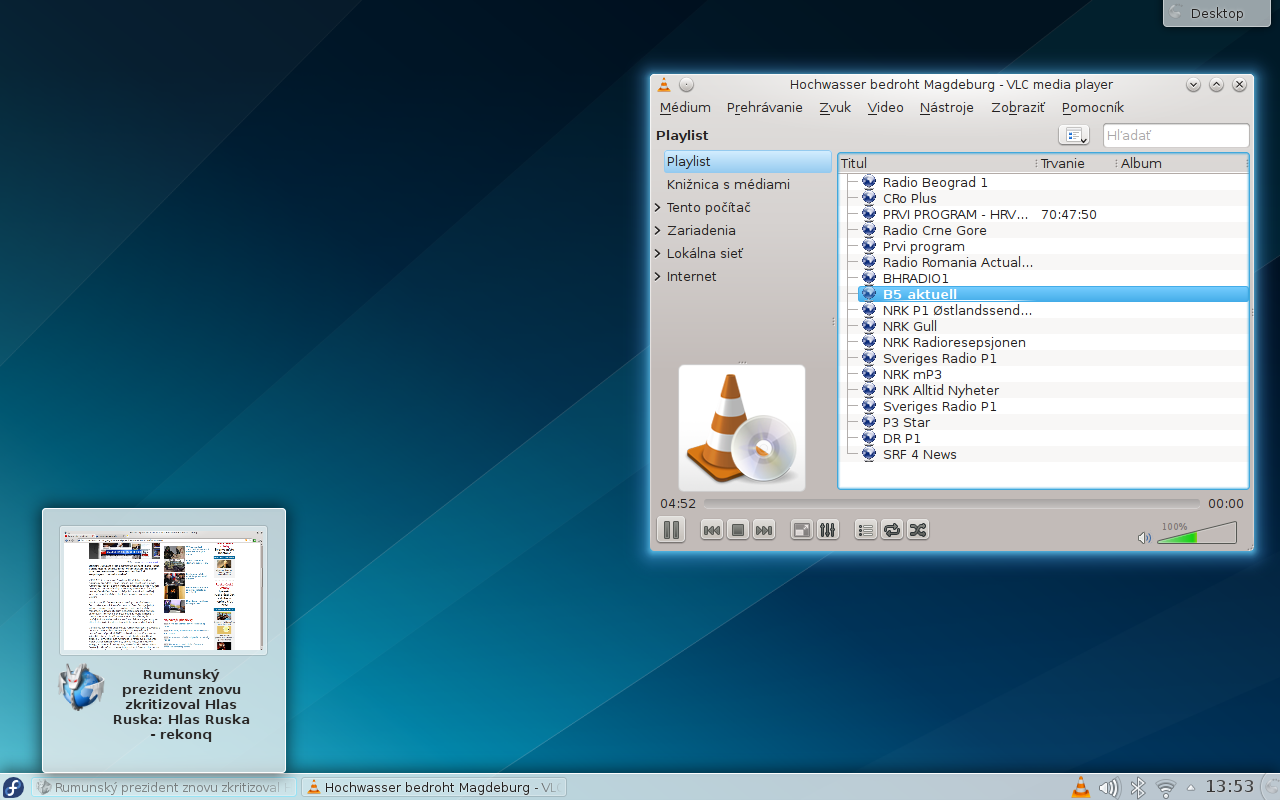Open wireless network tray icon

click(x=1165, y=788)
